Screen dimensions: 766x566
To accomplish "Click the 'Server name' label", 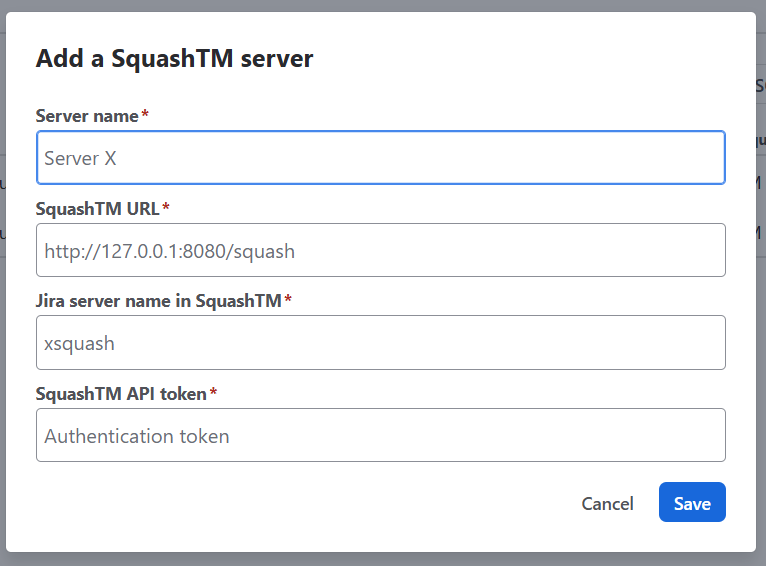I will (87, 116).
